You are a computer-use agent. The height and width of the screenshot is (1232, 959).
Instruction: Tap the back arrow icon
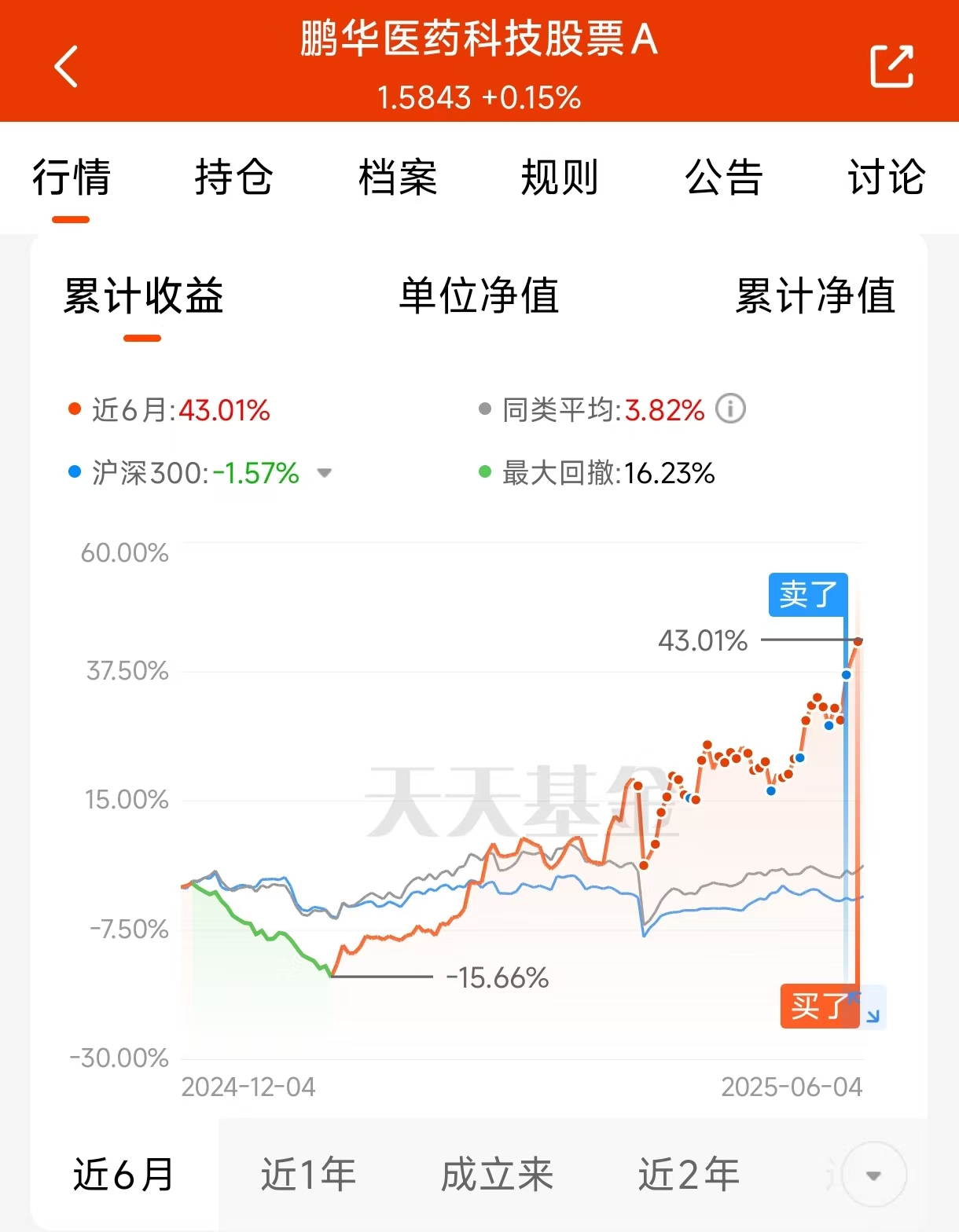click(67, 66)
